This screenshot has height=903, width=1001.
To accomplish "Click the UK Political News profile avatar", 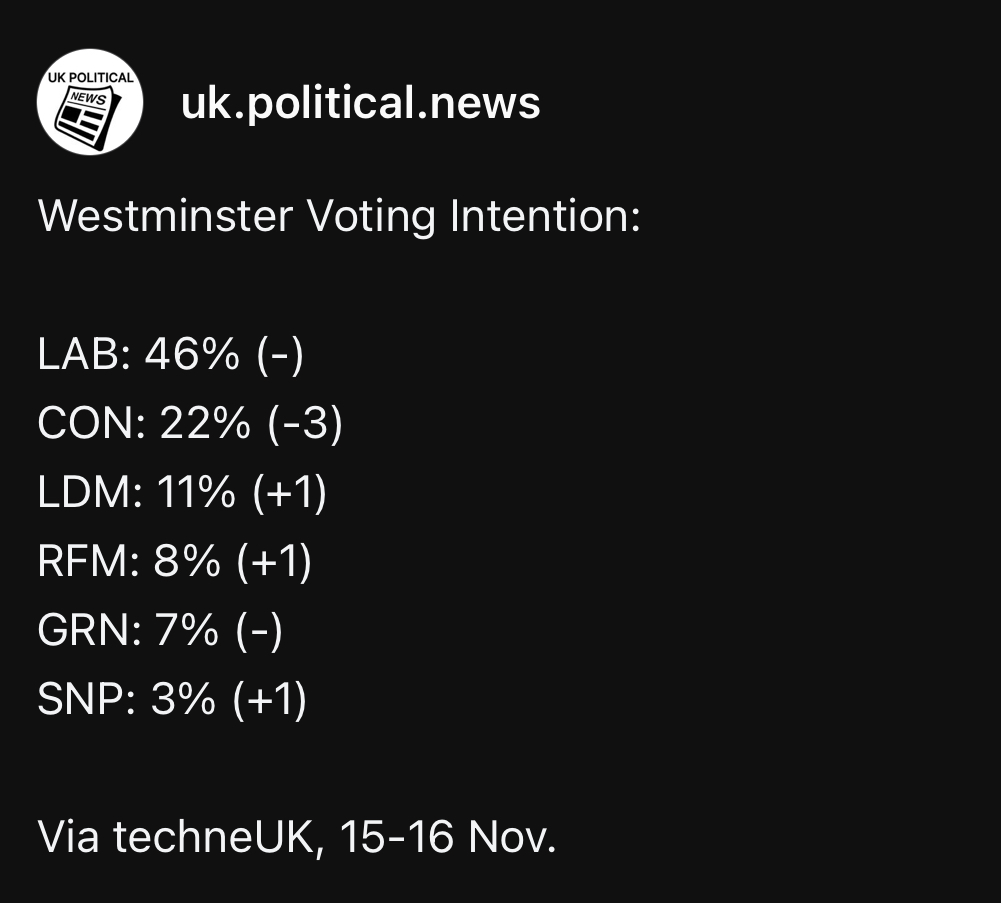I will tap(89, 103).
